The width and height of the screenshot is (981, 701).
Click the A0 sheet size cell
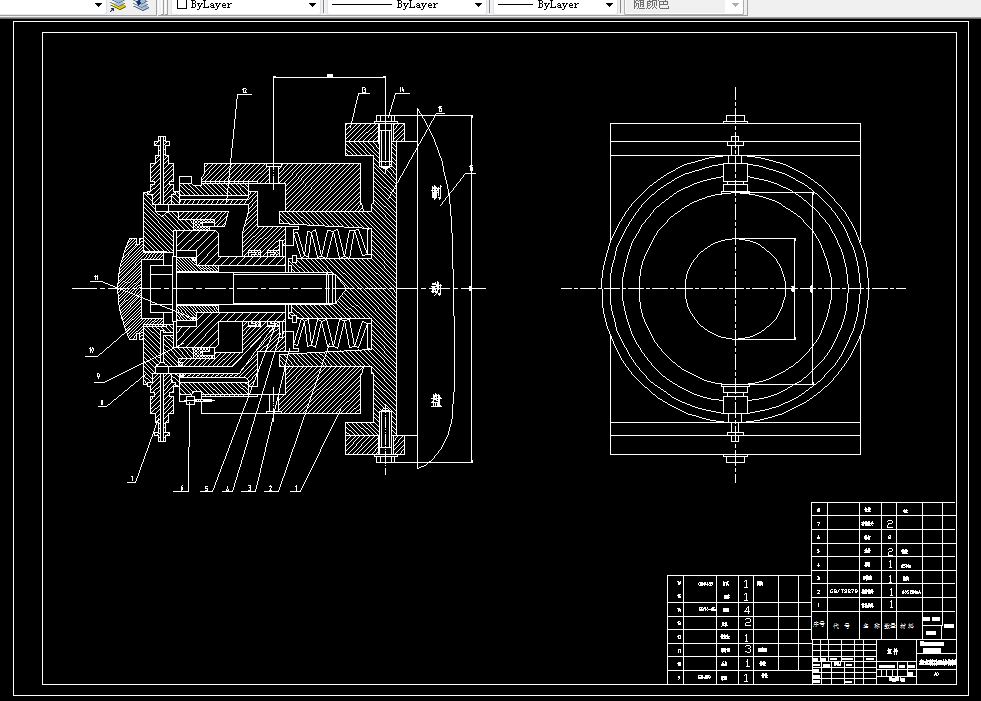pyautogui.click(x=936, y=675)
